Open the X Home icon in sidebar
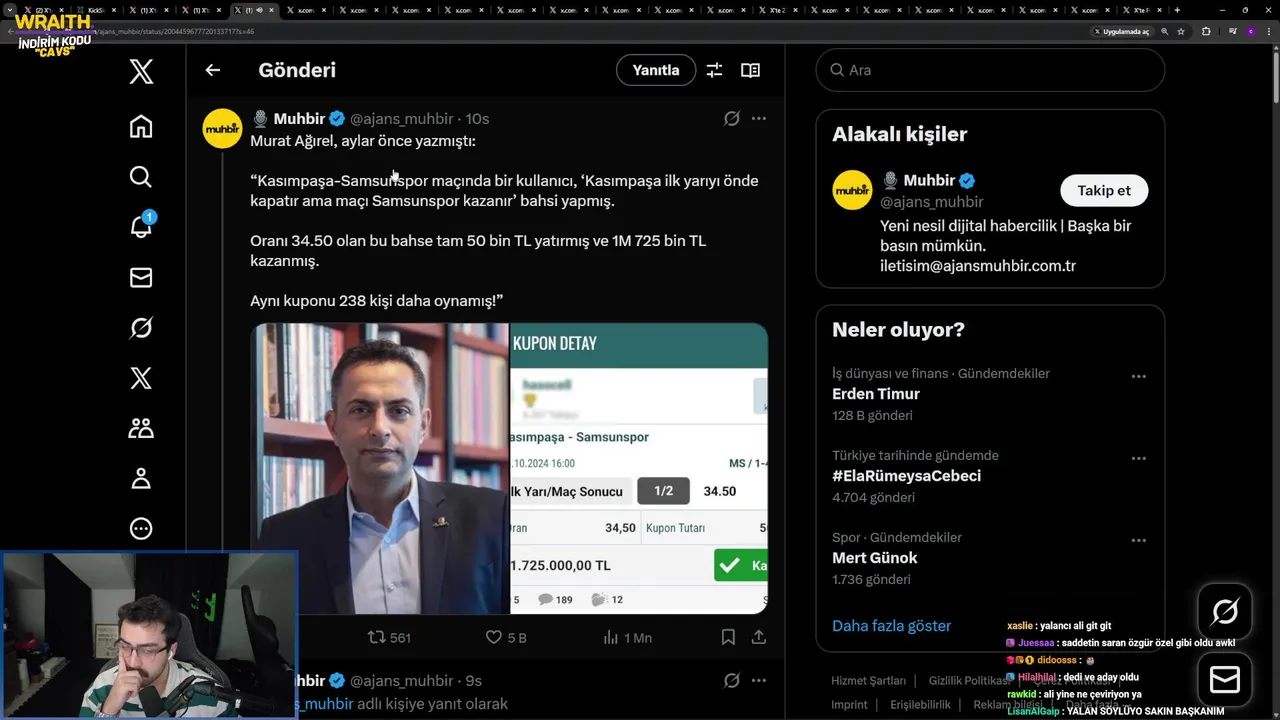This screenshot has height=720, width=1280. pos(141,126)
